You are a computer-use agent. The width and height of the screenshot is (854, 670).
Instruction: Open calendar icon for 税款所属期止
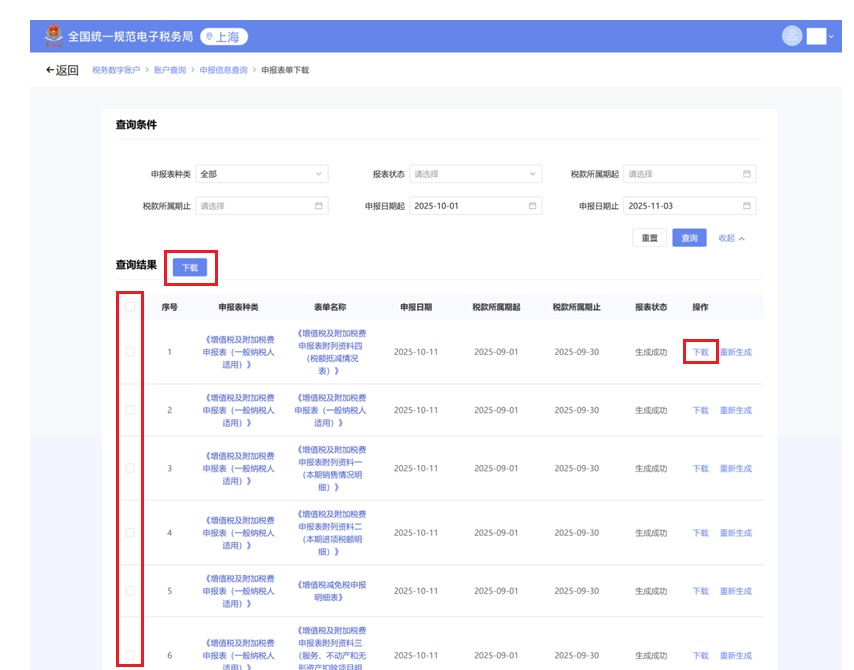319,206
